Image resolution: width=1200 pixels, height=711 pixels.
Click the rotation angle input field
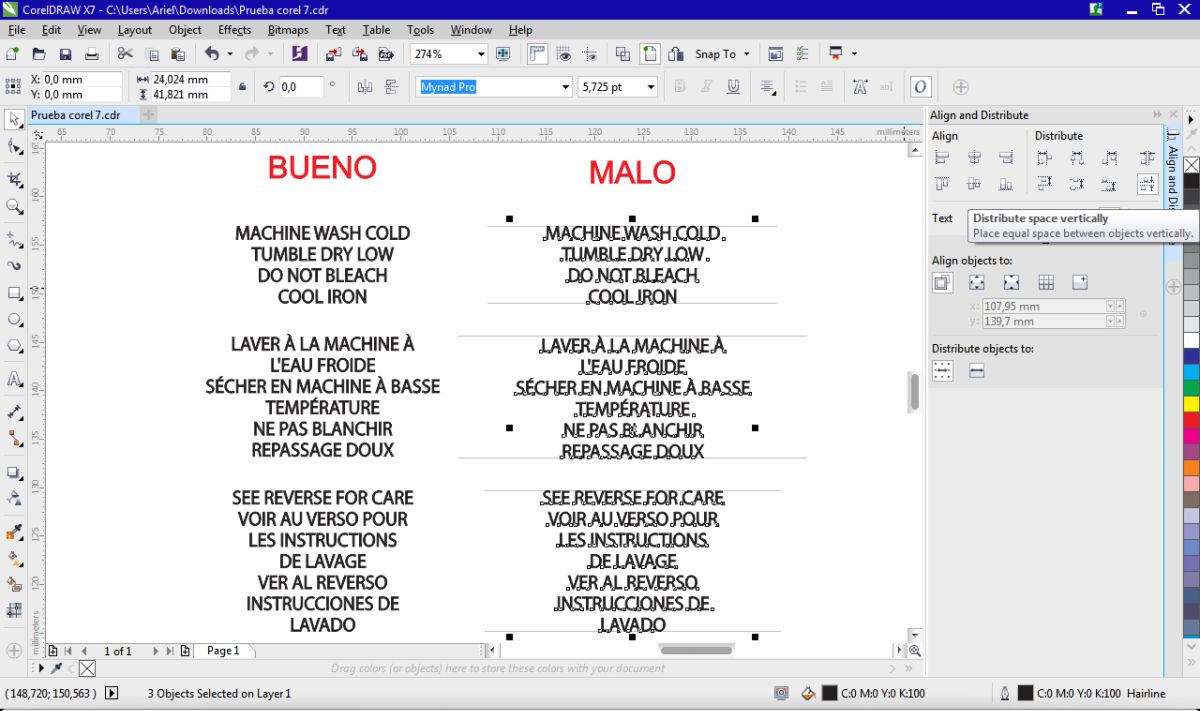click(301, 88)
